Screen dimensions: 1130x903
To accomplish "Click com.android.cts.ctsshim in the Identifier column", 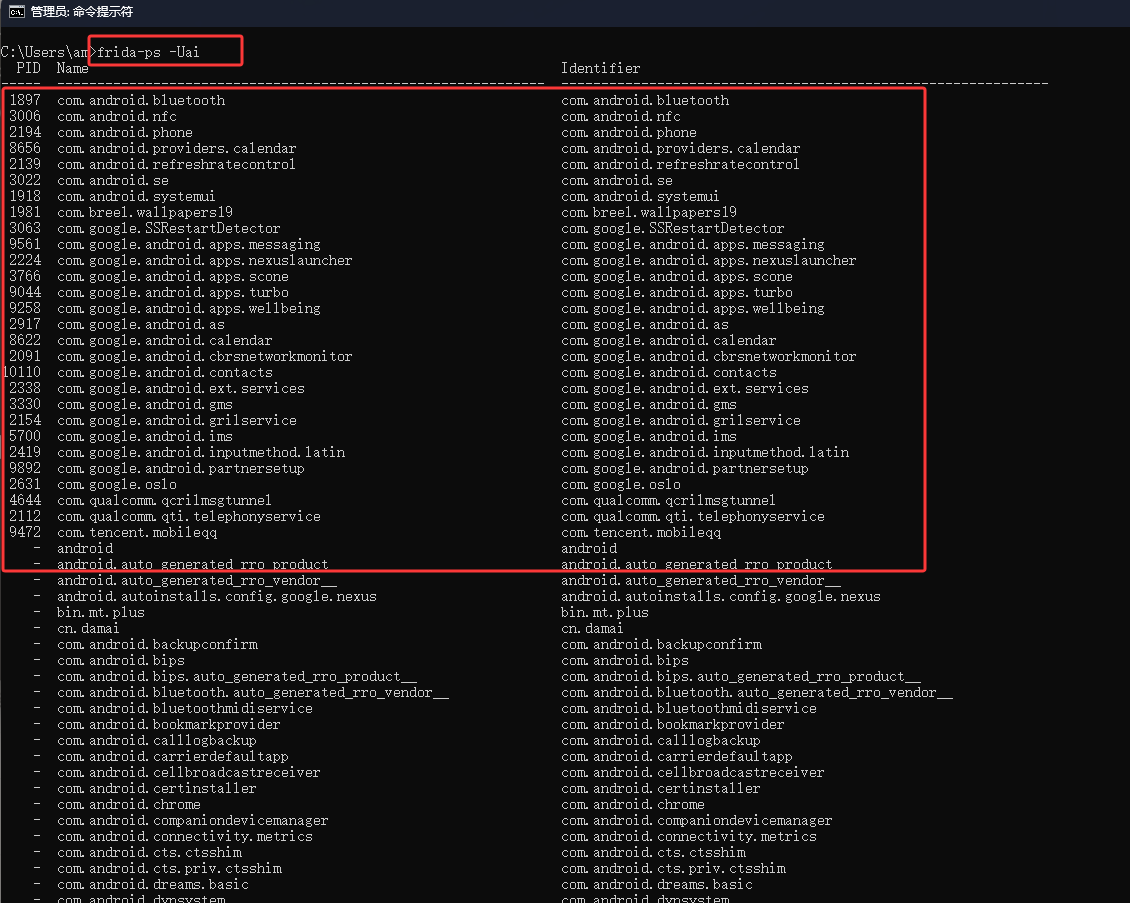I will [654, 853].
